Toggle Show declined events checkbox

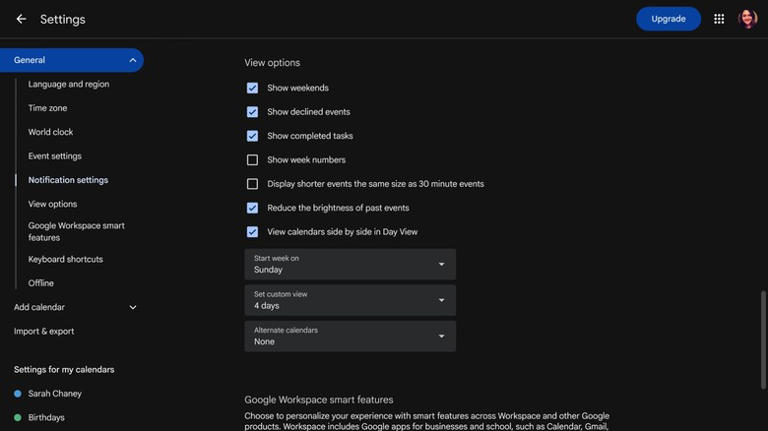[252, 112]
